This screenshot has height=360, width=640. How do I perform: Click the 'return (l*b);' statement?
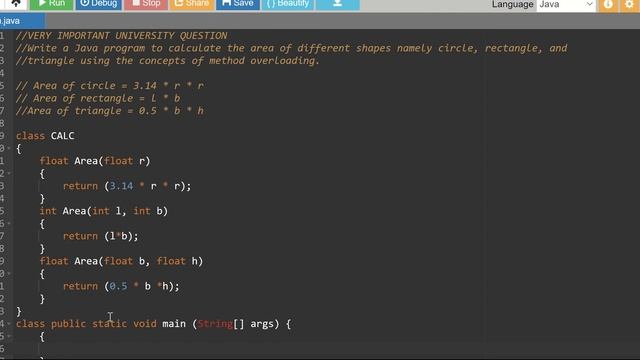pyautogui.click(x=101, y=236)
